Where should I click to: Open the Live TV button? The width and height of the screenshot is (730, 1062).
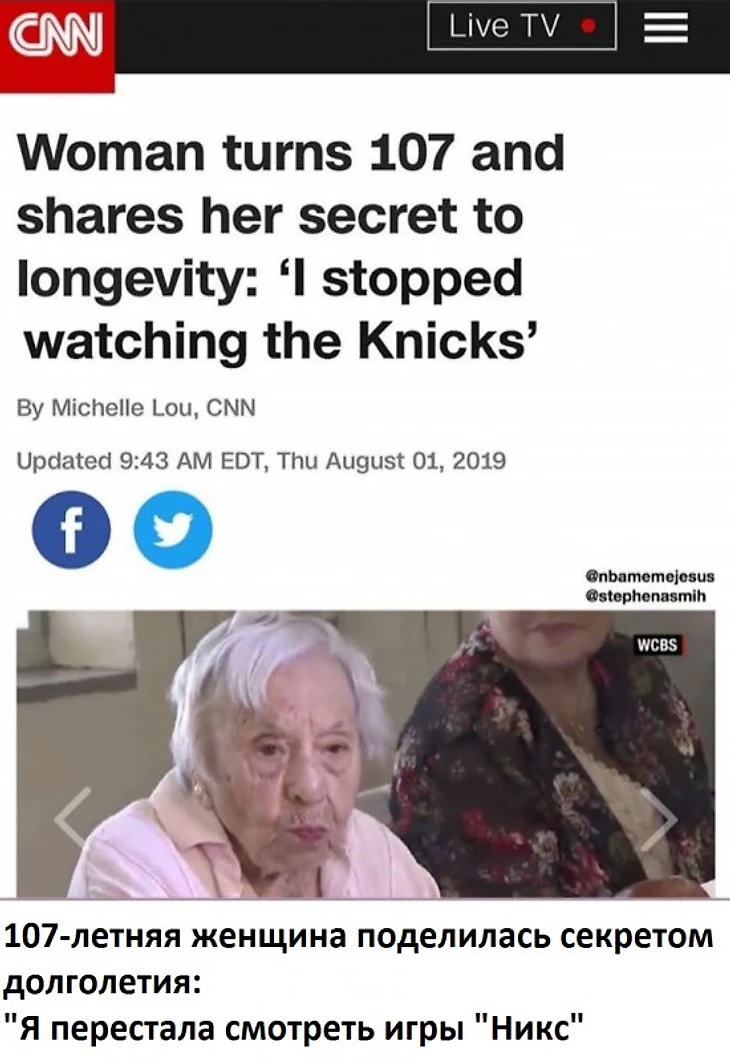click(x=521, y=26)
